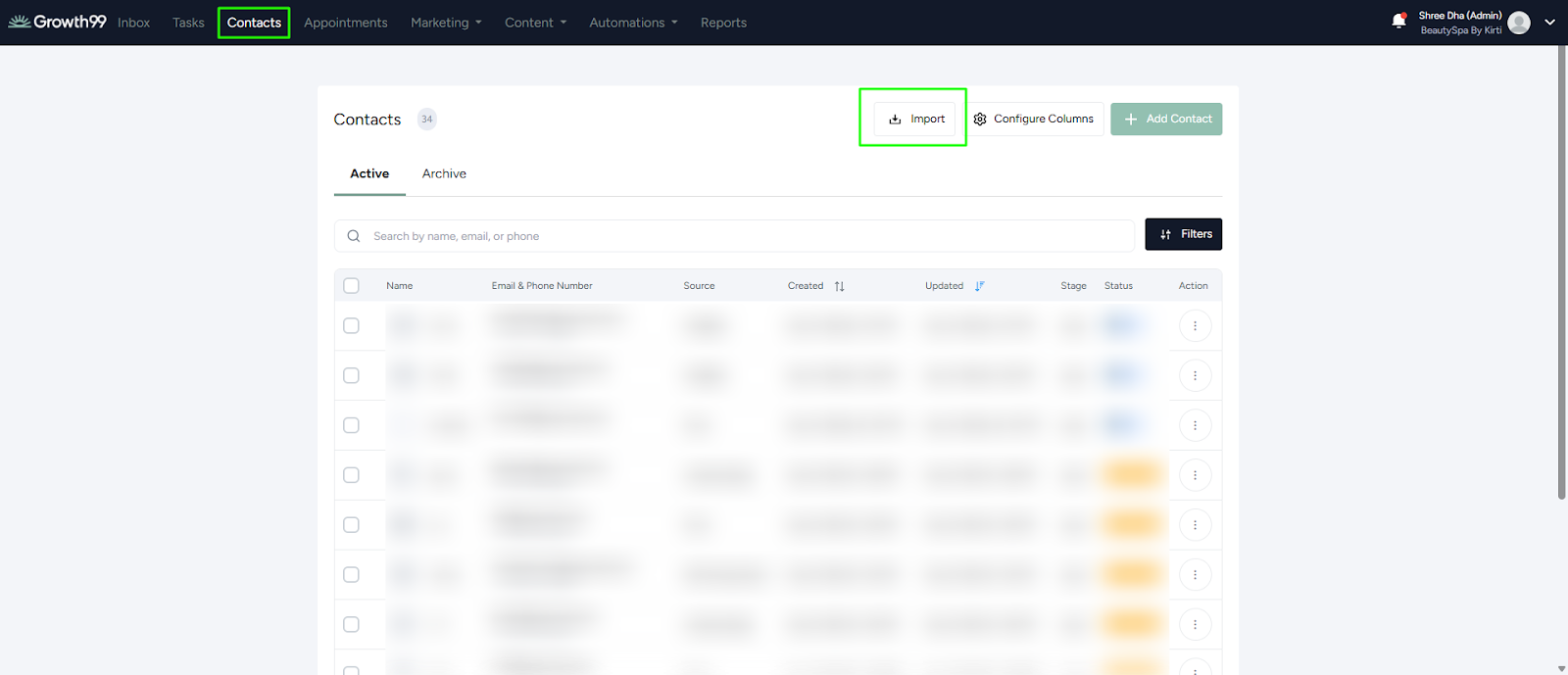This screenshot has width=1568, height=675.
Task: Expand the Automations dropdown menu
Action: (x=633, y=23)
